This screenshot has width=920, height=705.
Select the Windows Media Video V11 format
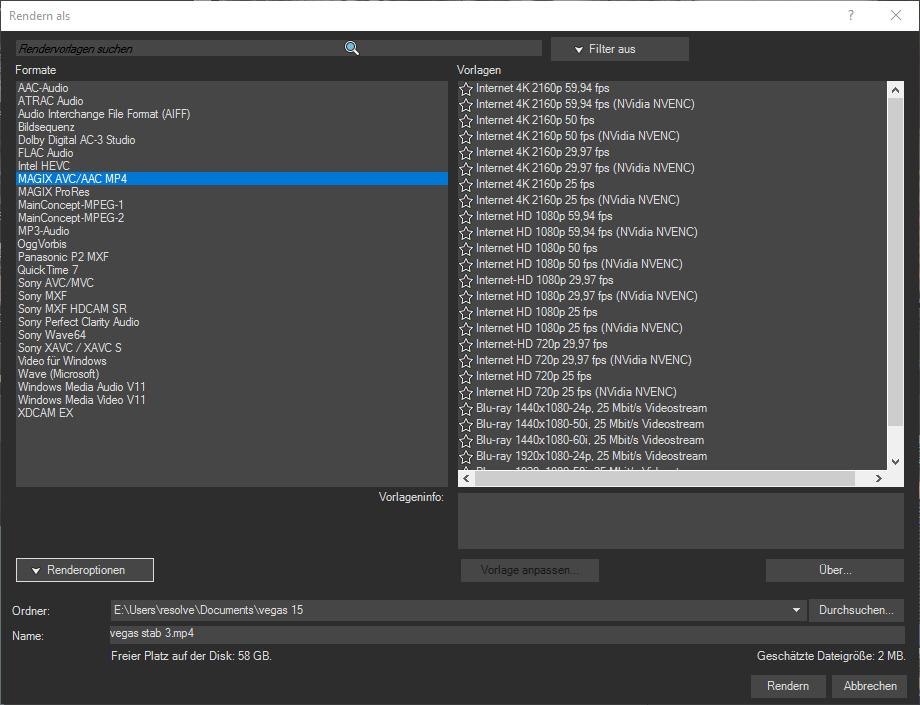232,400
